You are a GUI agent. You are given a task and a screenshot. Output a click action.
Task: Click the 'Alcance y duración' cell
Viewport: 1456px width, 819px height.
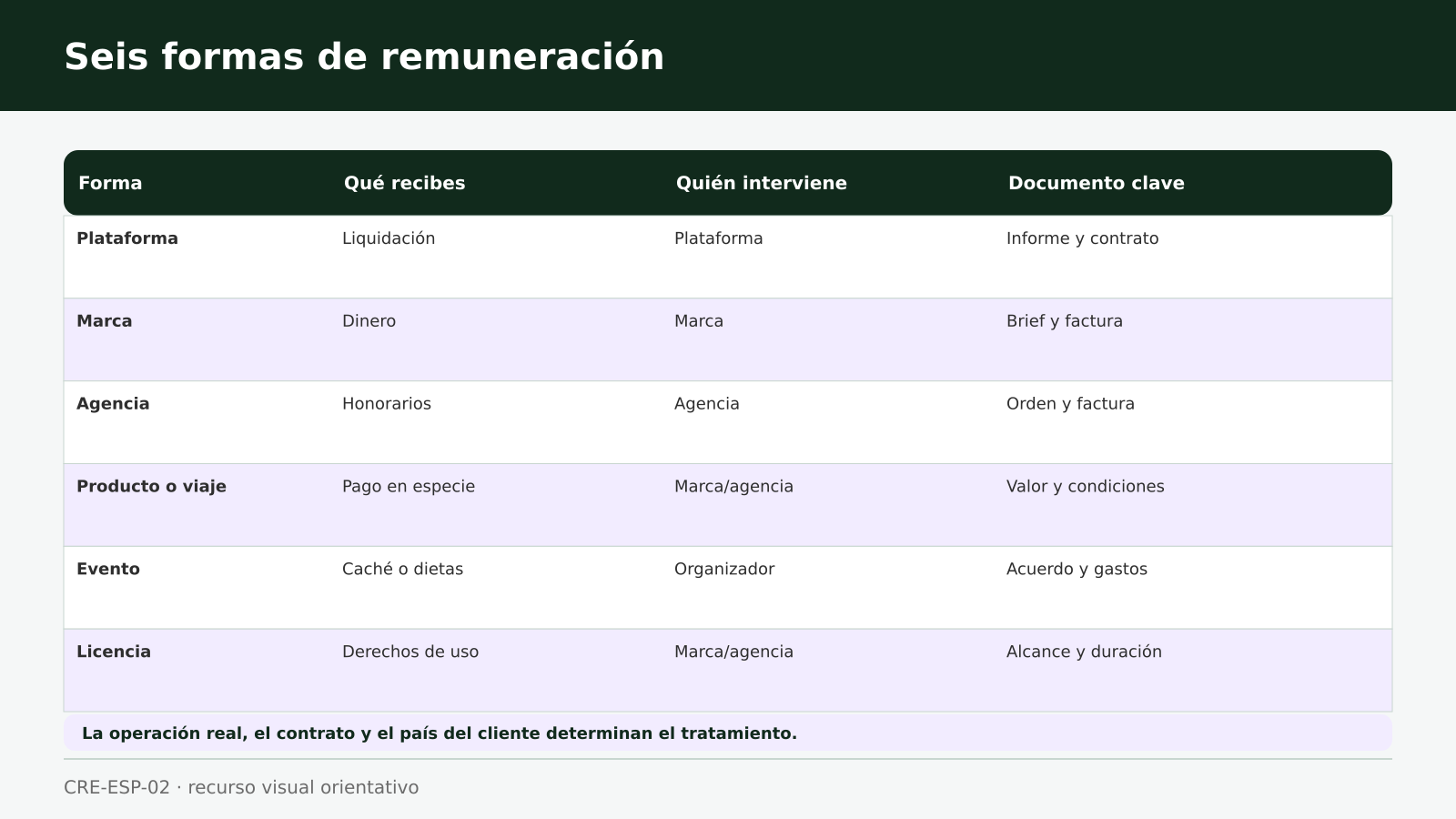click(1084, 652)
